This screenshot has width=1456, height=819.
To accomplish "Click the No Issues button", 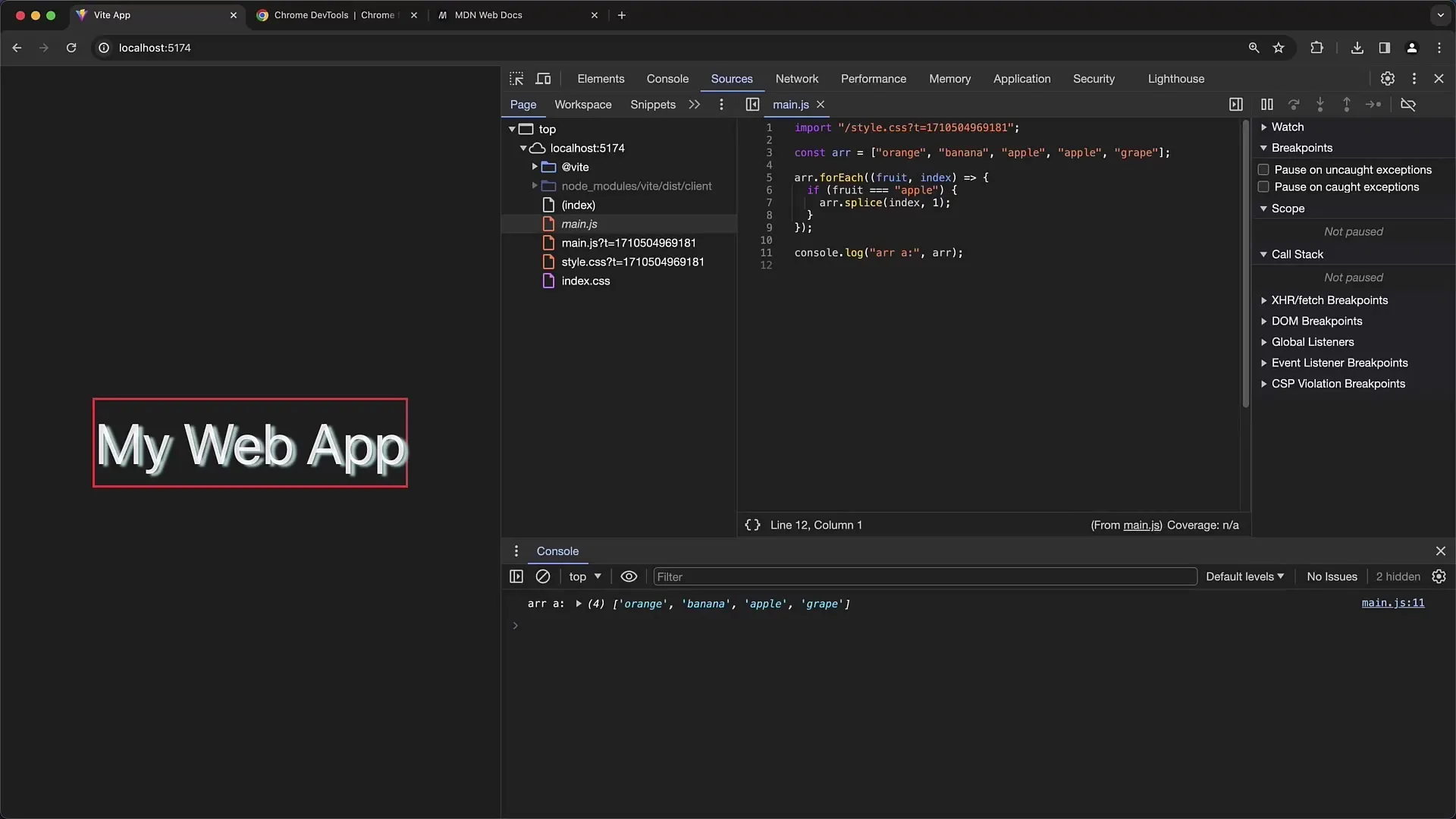I will (1332, 576).
